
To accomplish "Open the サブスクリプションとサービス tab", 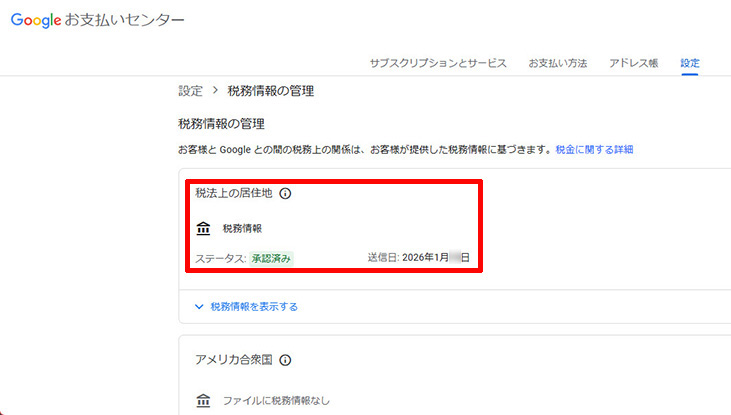I will coord(438,63).
